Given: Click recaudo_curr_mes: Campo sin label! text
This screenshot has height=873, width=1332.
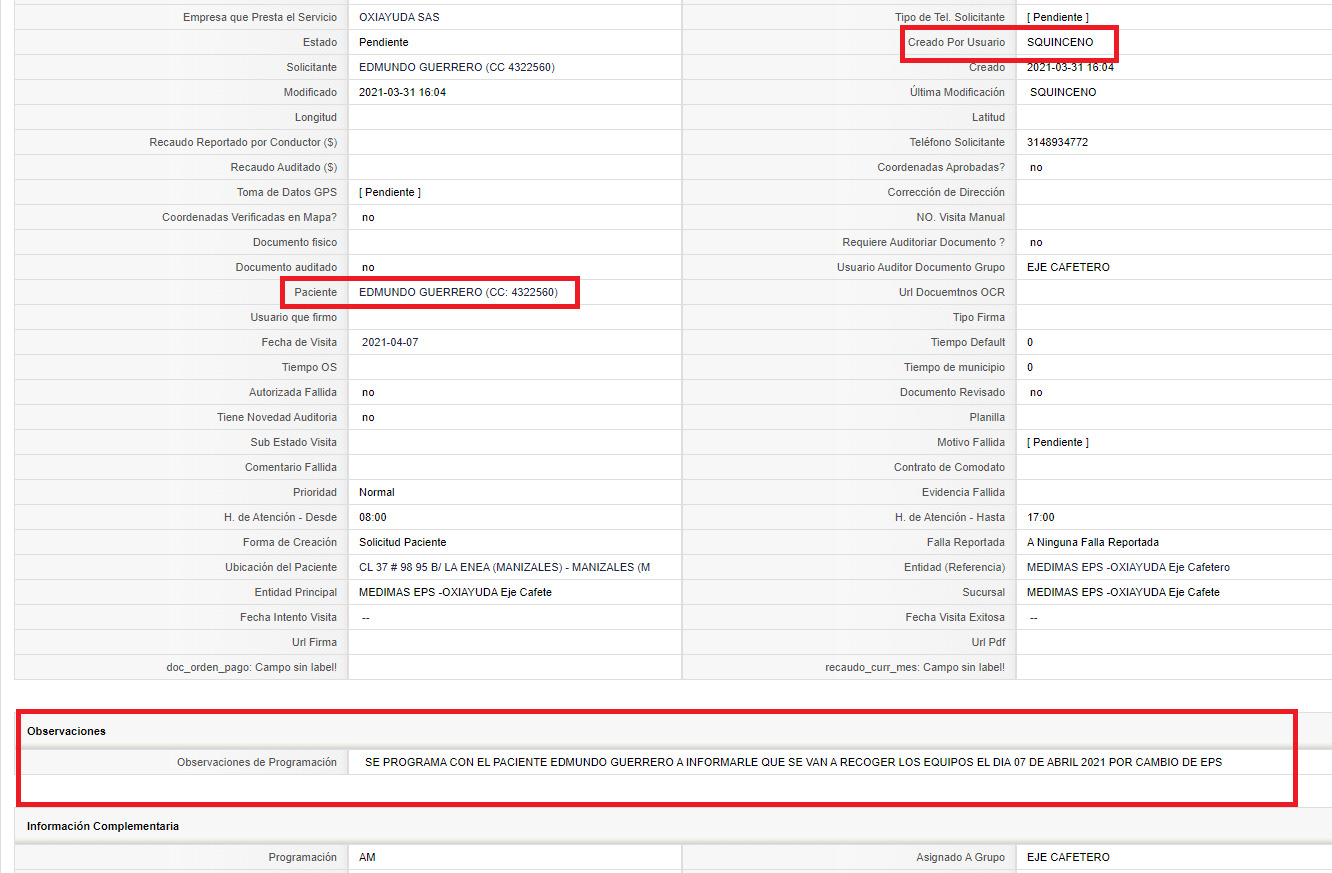Looking at the screenshot, I should pos(915,667).
